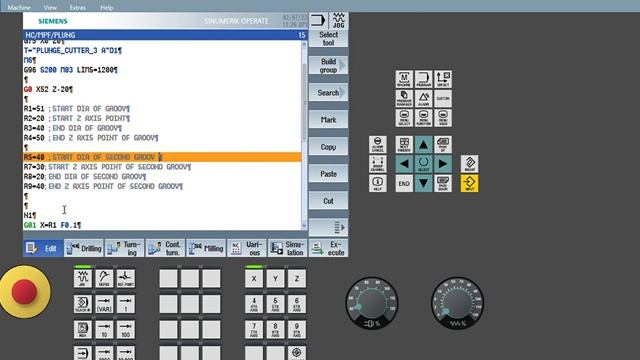Image resolution: width=640 pixels, height=360 pixels.
Task: Move cursor right with the arrow key
Action: [443, 164]
